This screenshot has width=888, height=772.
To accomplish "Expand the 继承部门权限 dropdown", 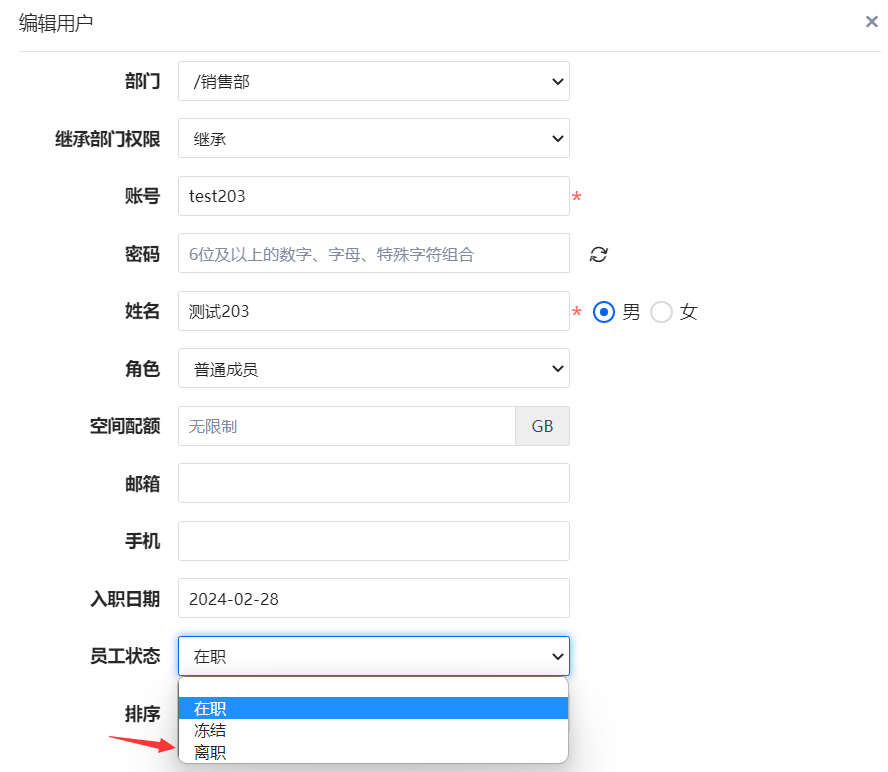I will 373,139.
